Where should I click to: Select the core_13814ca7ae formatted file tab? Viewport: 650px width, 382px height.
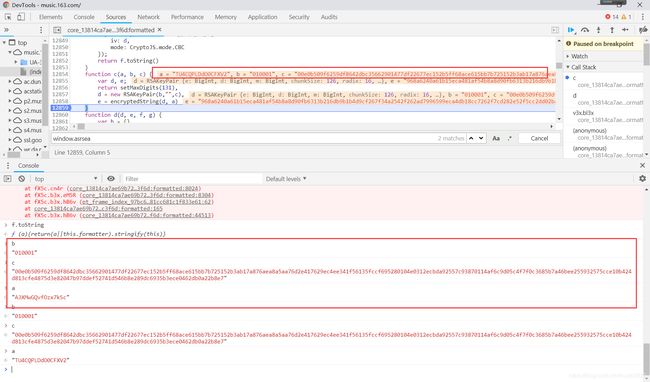tap(111, 30)
